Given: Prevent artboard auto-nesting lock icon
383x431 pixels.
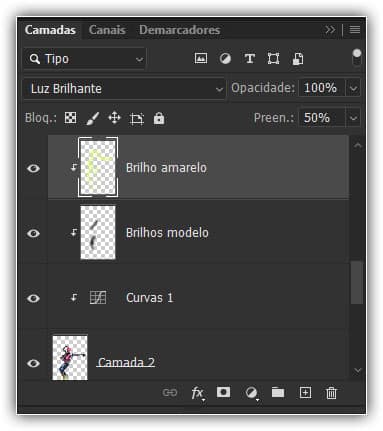Looking at the screenshot, I should click(137, 118).
